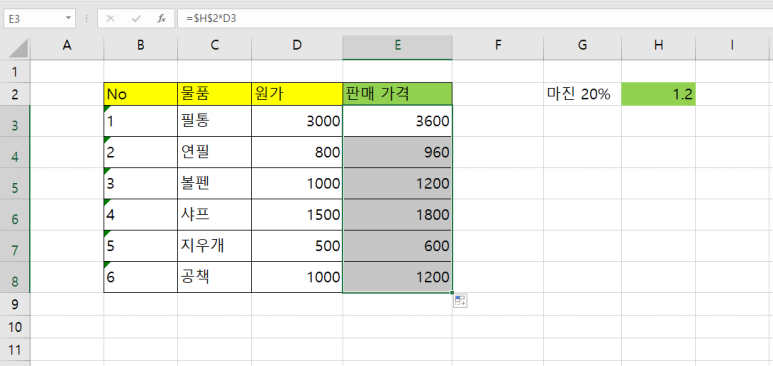Click the '연필' cell

click(x=214, y=152)
